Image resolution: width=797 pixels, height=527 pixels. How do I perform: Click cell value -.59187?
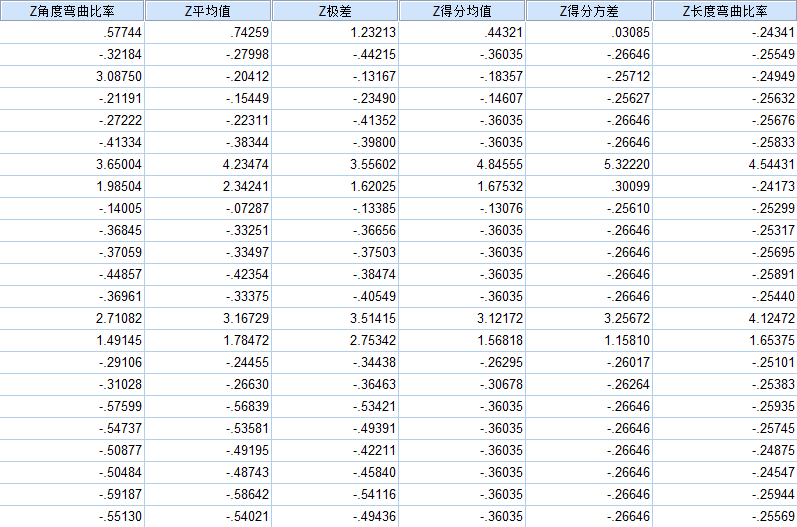[x=120, y=494]
